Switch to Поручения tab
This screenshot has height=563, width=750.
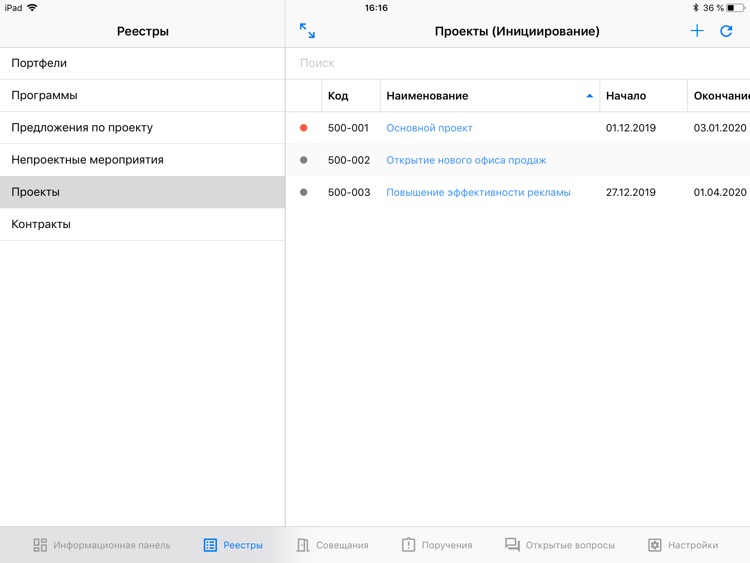(437, 545)
